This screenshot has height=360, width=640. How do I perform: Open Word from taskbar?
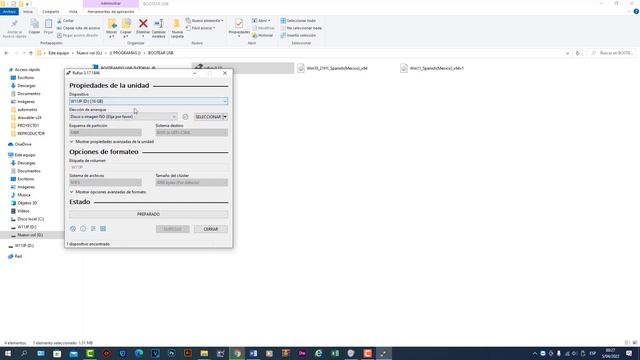tap(253, 353)
